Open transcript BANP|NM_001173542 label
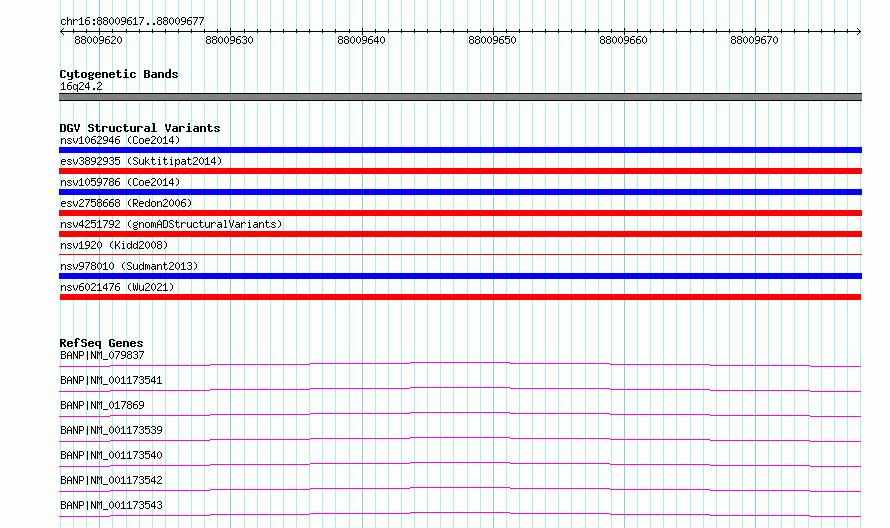 point(111,480)
